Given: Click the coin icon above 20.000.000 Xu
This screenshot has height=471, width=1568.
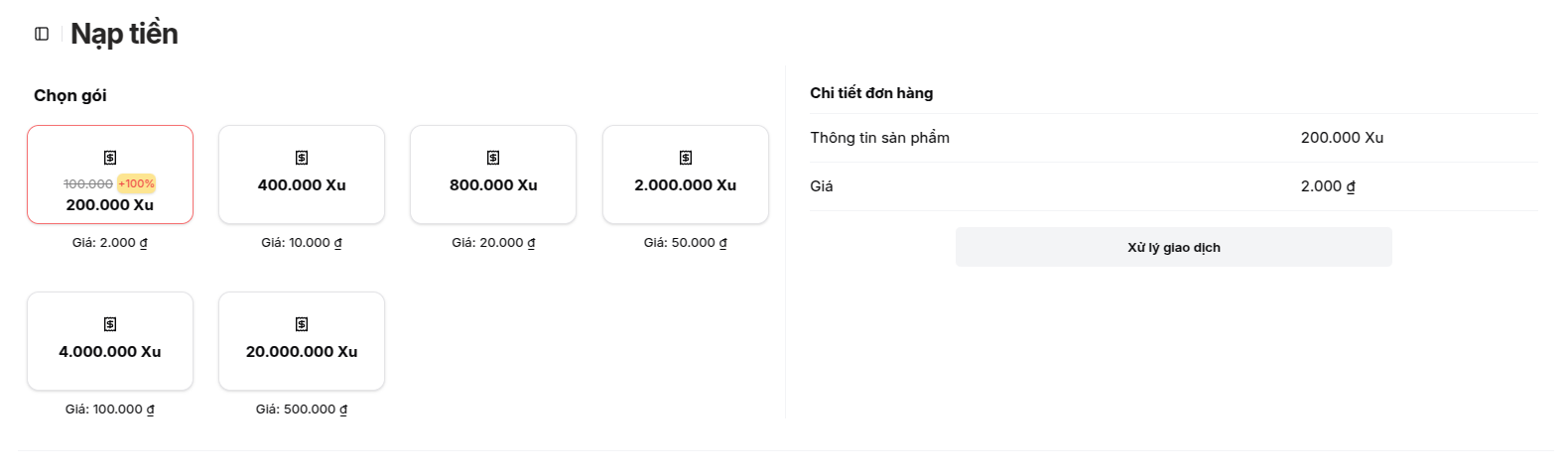Looking at the screenshot, I should click(302, 324).
